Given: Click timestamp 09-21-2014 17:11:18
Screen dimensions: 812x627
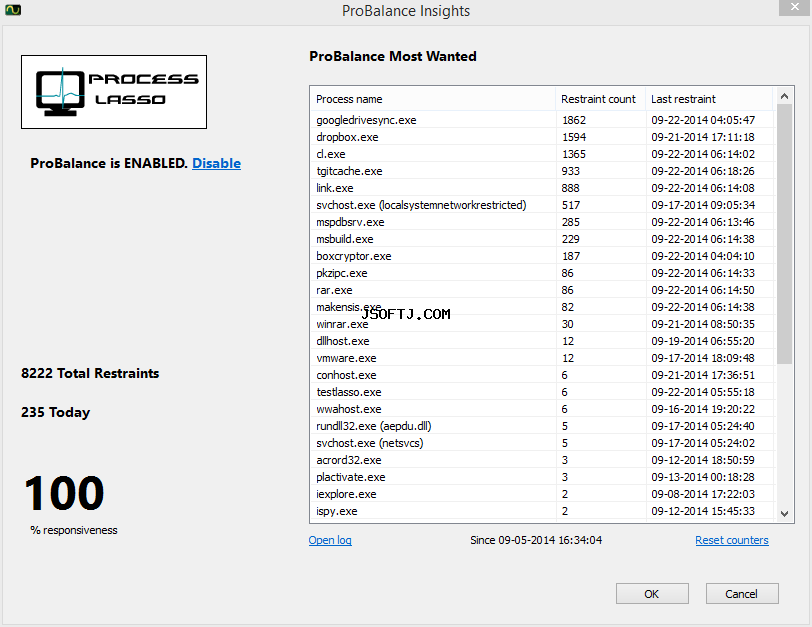Looking at the screenshot, I should [703, 137].
